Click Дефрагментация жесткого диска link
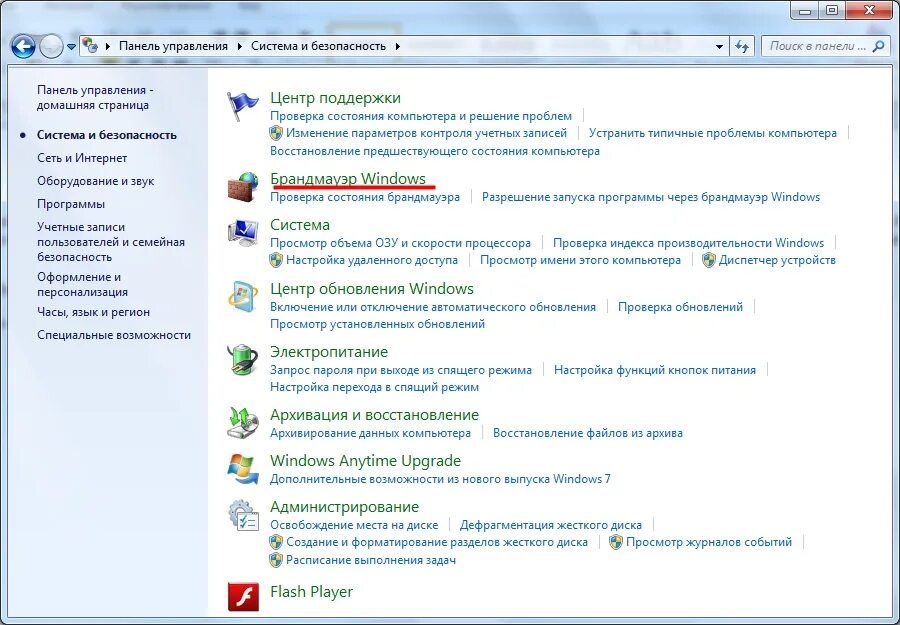Screen dimensions: 900x625 (x=551, y=525)
